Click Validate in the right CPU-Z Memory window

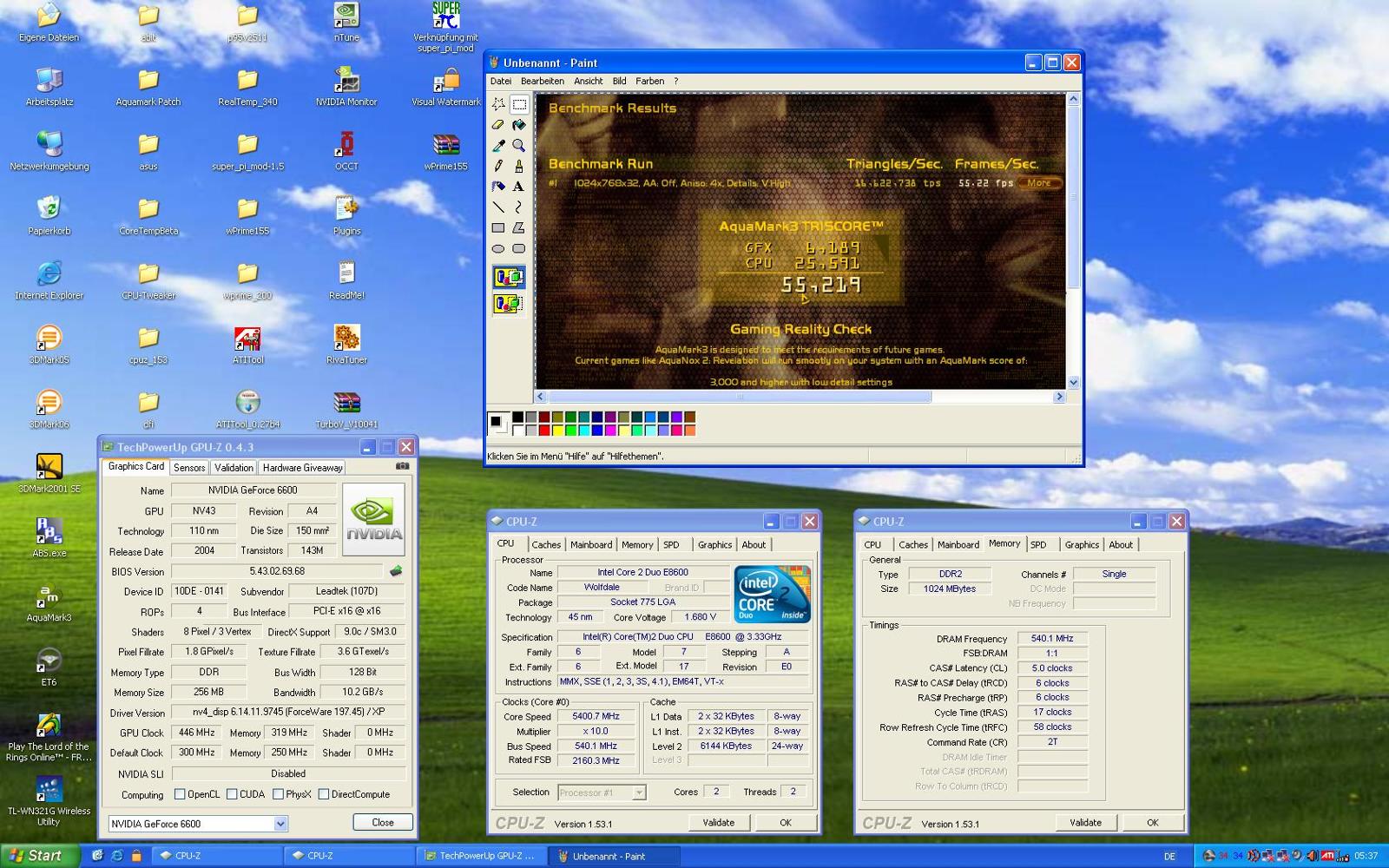(1086, 823)
